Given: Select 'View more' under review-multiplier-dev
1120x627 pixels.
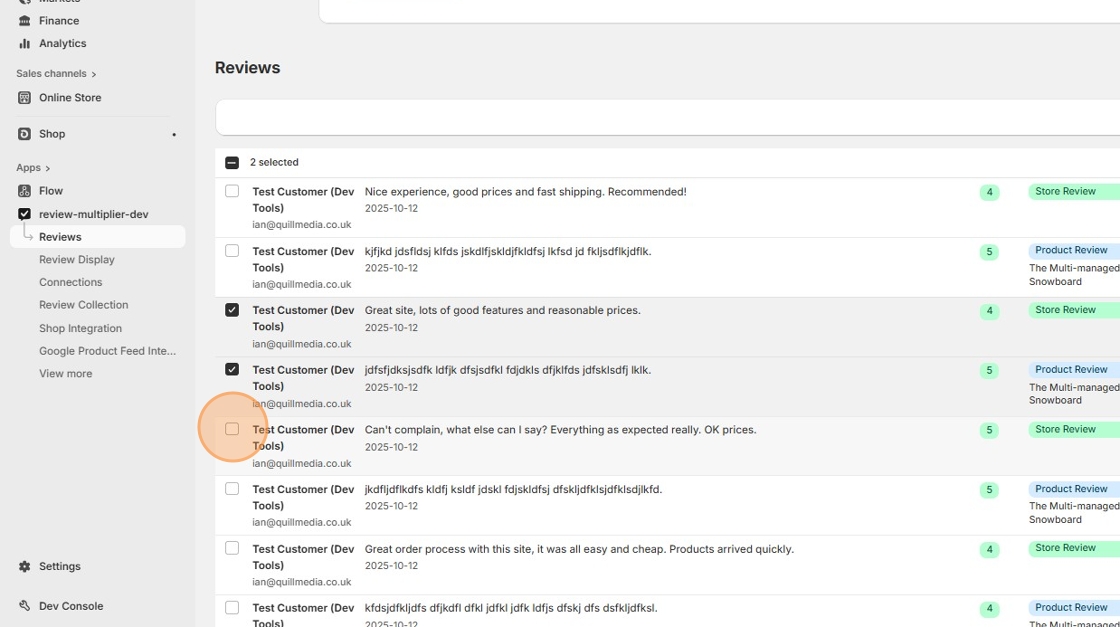Looking at the screenshot, I should coord(65,373).
